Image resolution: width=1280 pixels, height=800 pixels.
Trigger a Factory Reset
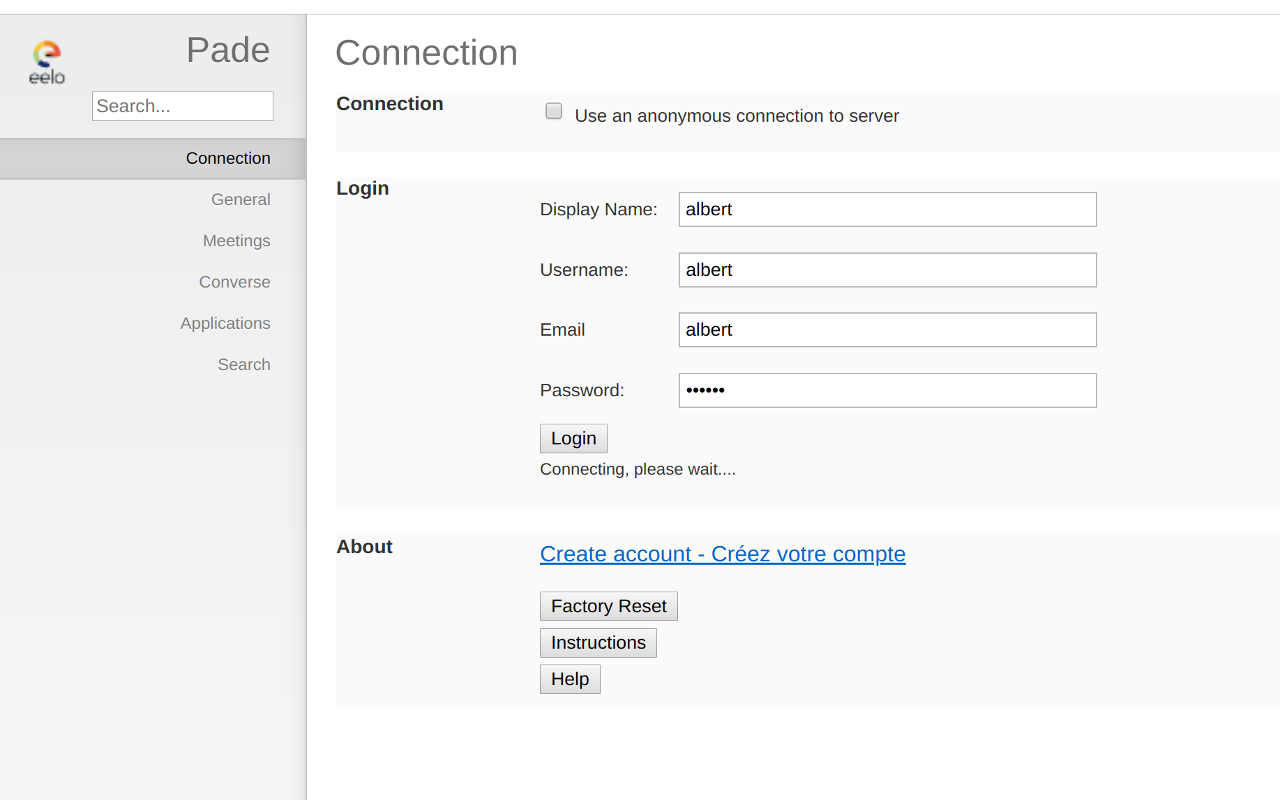coord(608,606)
